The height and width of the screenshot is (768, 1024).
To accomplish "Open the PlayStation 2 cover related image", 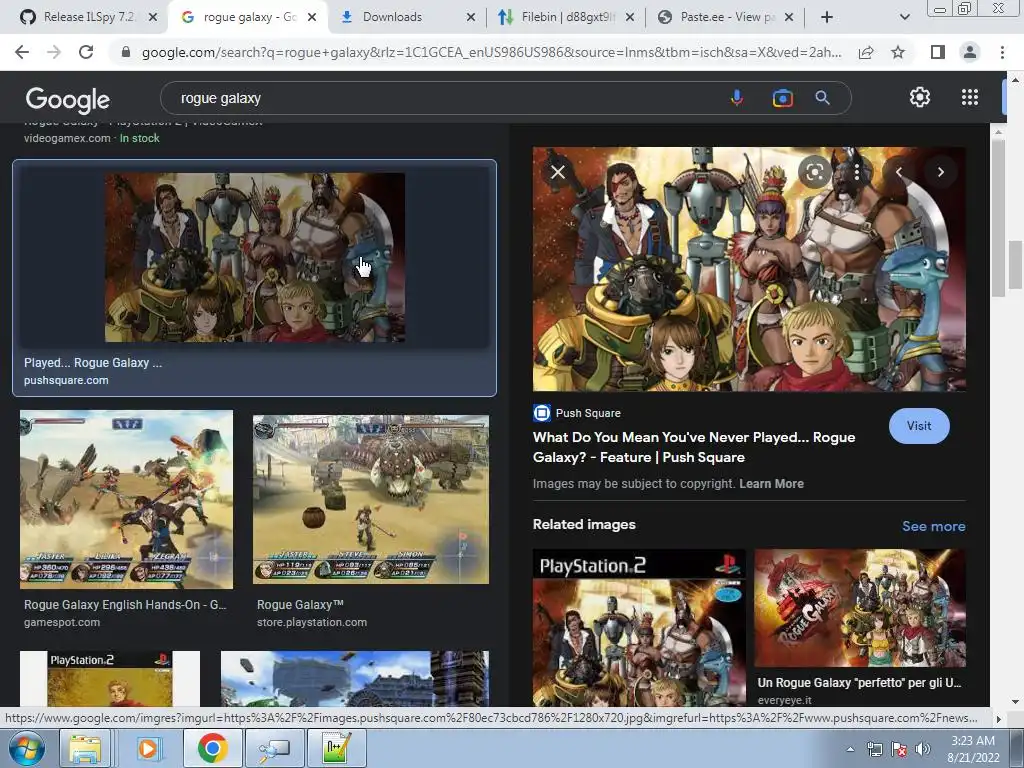I will tap(639, 628).
